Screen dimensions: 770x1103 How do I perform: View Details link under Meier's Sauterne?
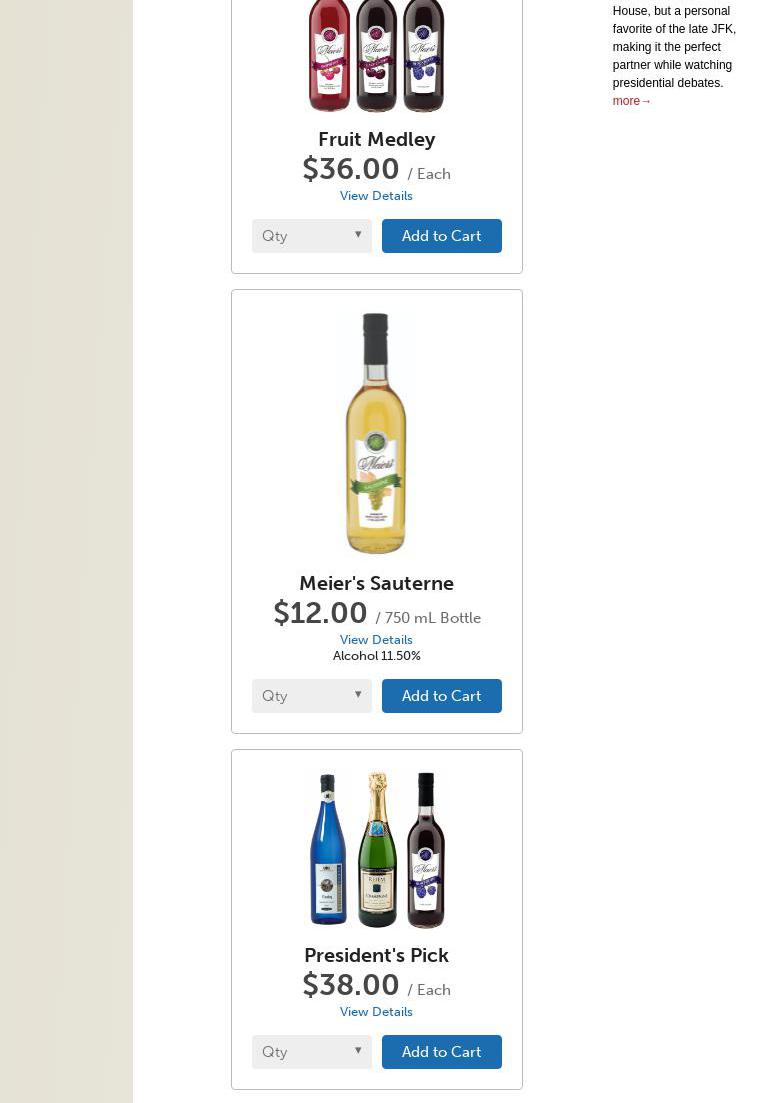coord(376,640)
